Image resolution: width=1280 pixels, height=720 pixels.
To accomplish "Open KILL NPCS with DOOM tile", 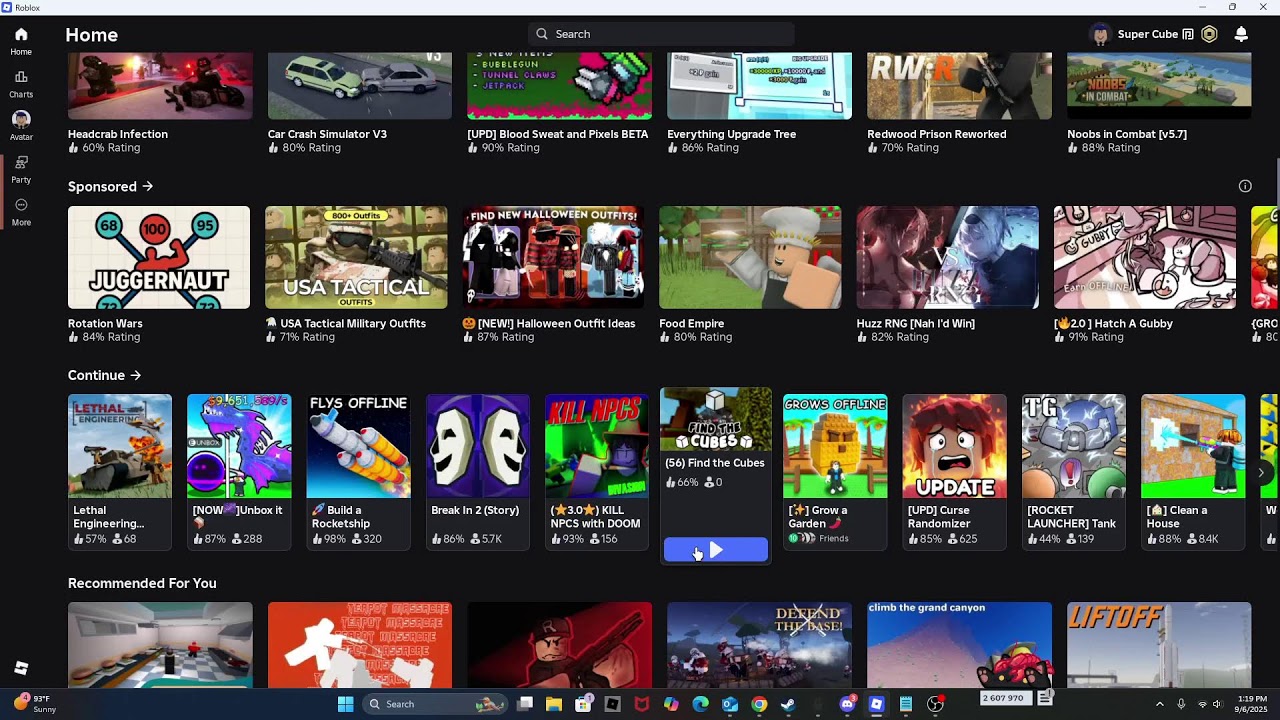I will click(x=597, y=472).
